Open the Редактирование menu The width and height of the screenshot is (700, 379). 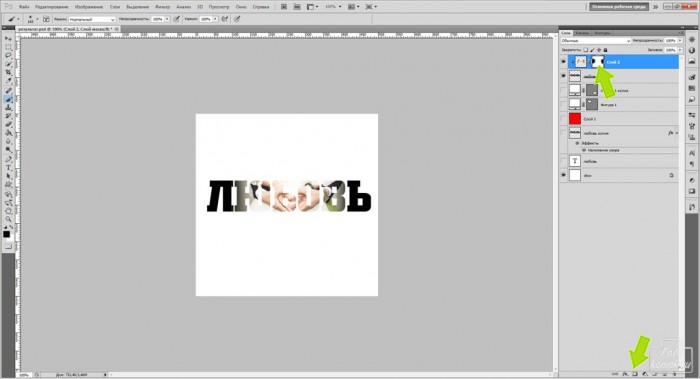[51, 7]
